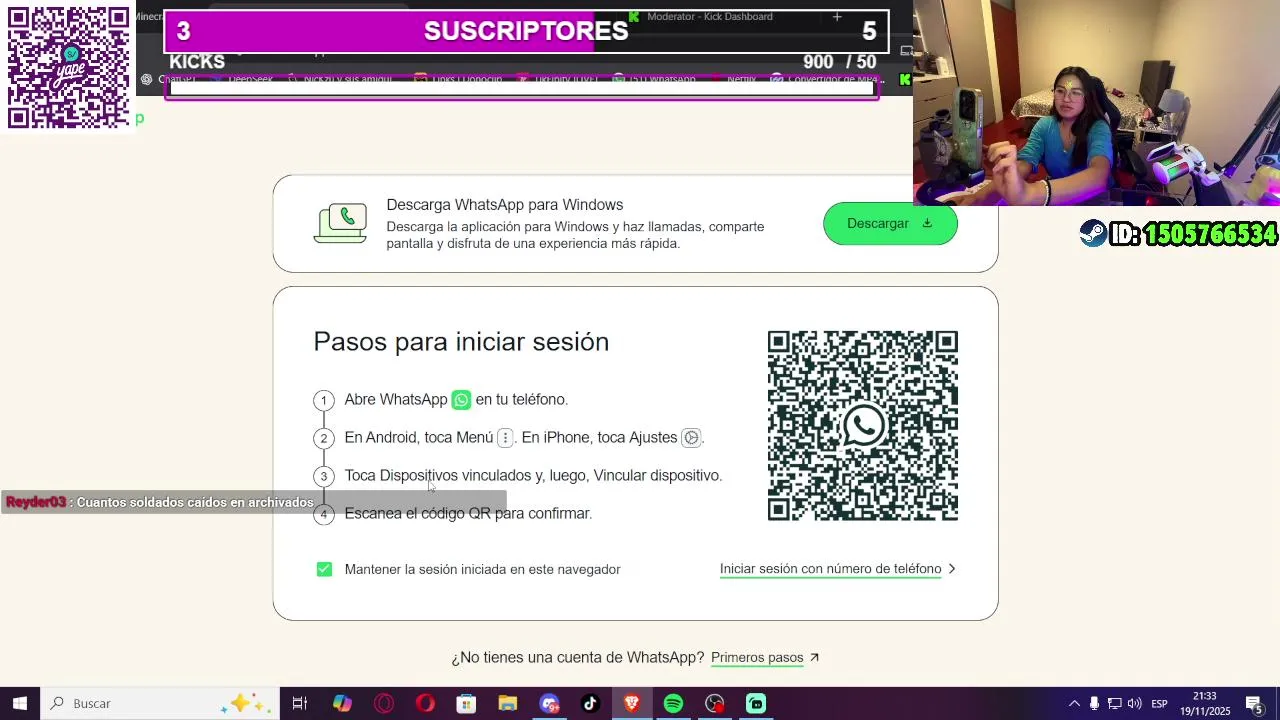Open Opera GX from the taskbar
Viewport: 1280px width, 720px height.
(384, 704)
